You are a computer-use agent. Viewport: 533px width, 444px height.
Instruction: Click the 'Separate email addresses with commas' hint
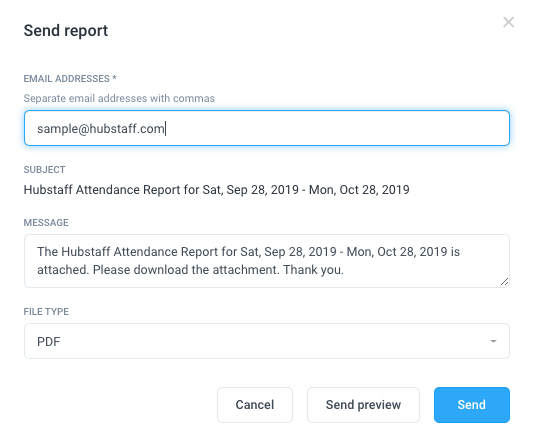pos(119,98)
